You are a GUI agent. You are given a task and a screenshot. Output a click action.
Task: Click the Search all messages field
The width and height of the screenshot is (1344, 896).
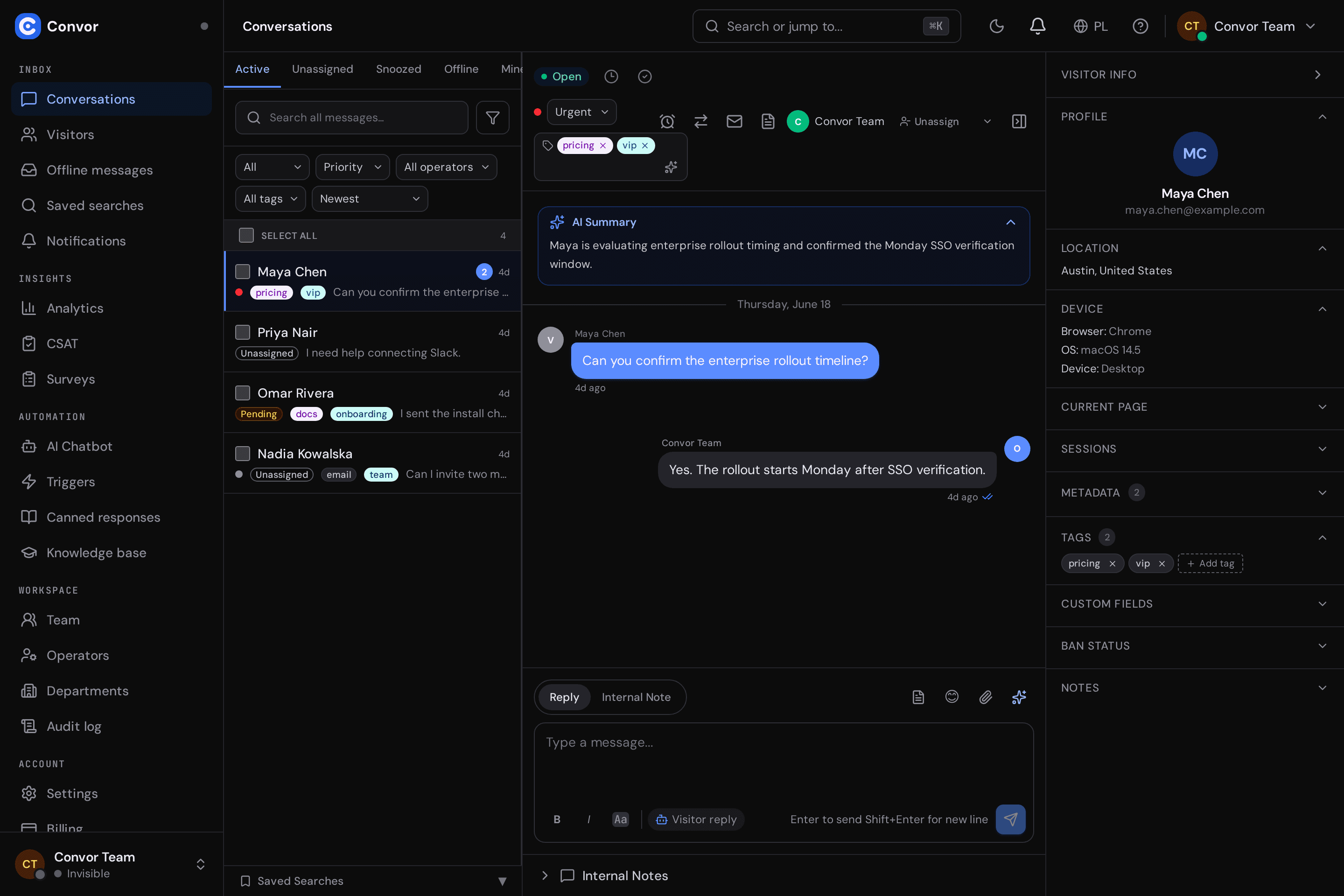351,118
